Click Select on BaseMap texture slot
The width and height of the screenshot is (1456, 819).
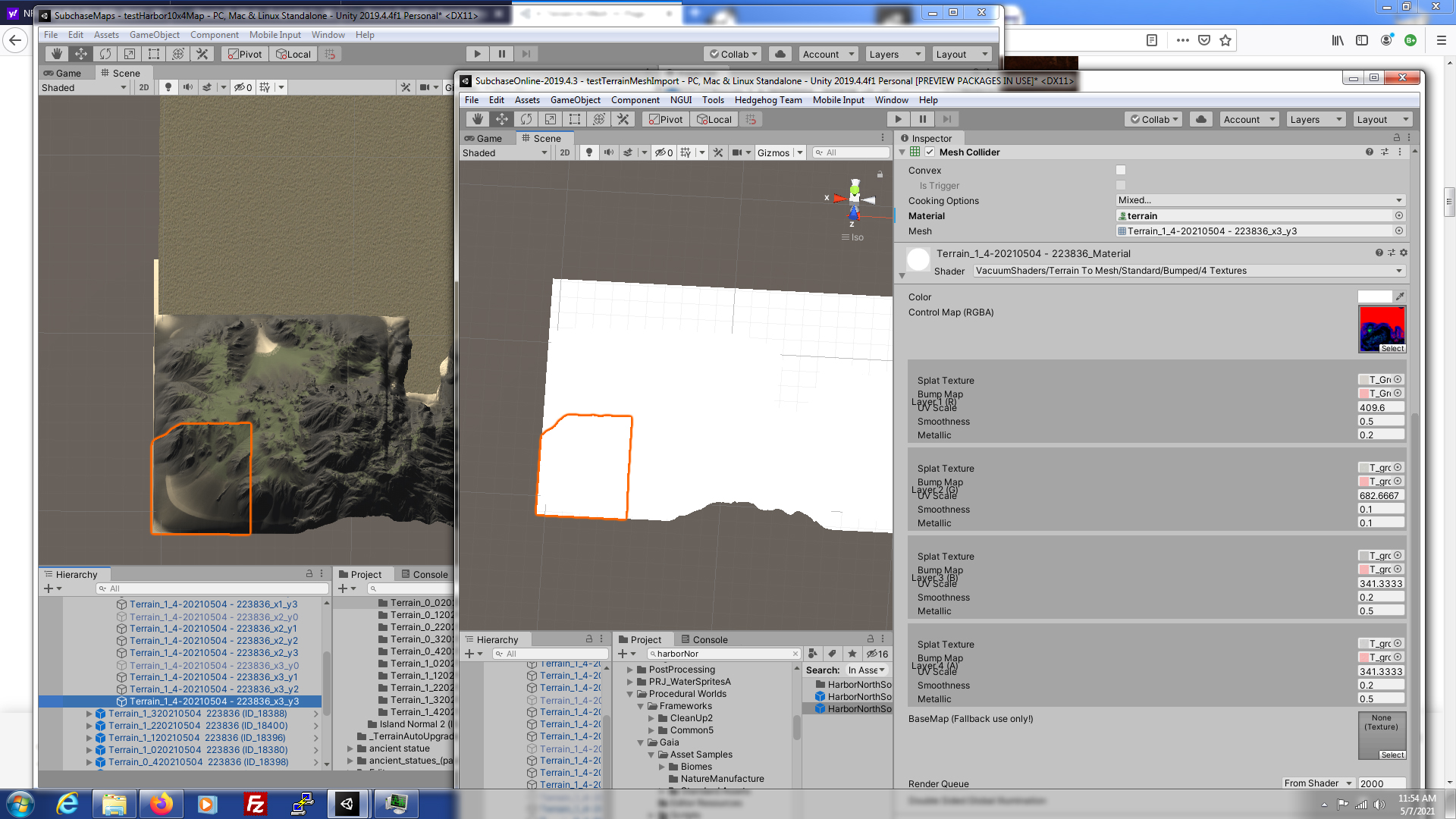point(1392,755)
